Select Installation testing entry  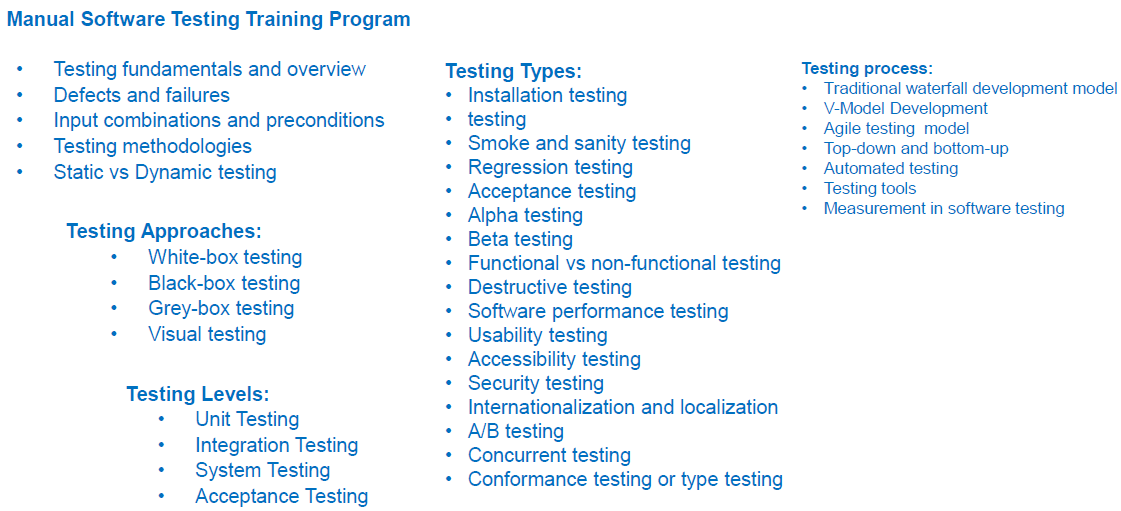click(x=547, y=95)
